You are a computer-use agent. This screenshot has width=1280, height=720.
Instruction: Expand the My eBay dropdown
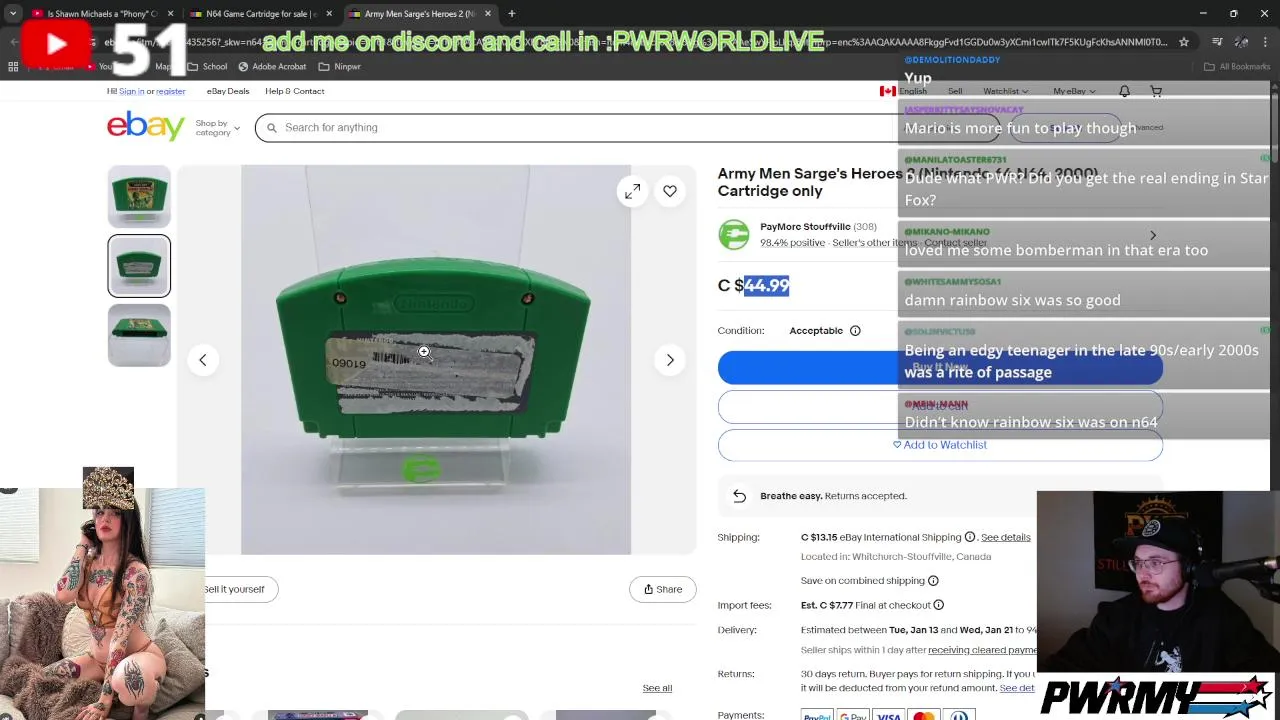[1073, 91]
